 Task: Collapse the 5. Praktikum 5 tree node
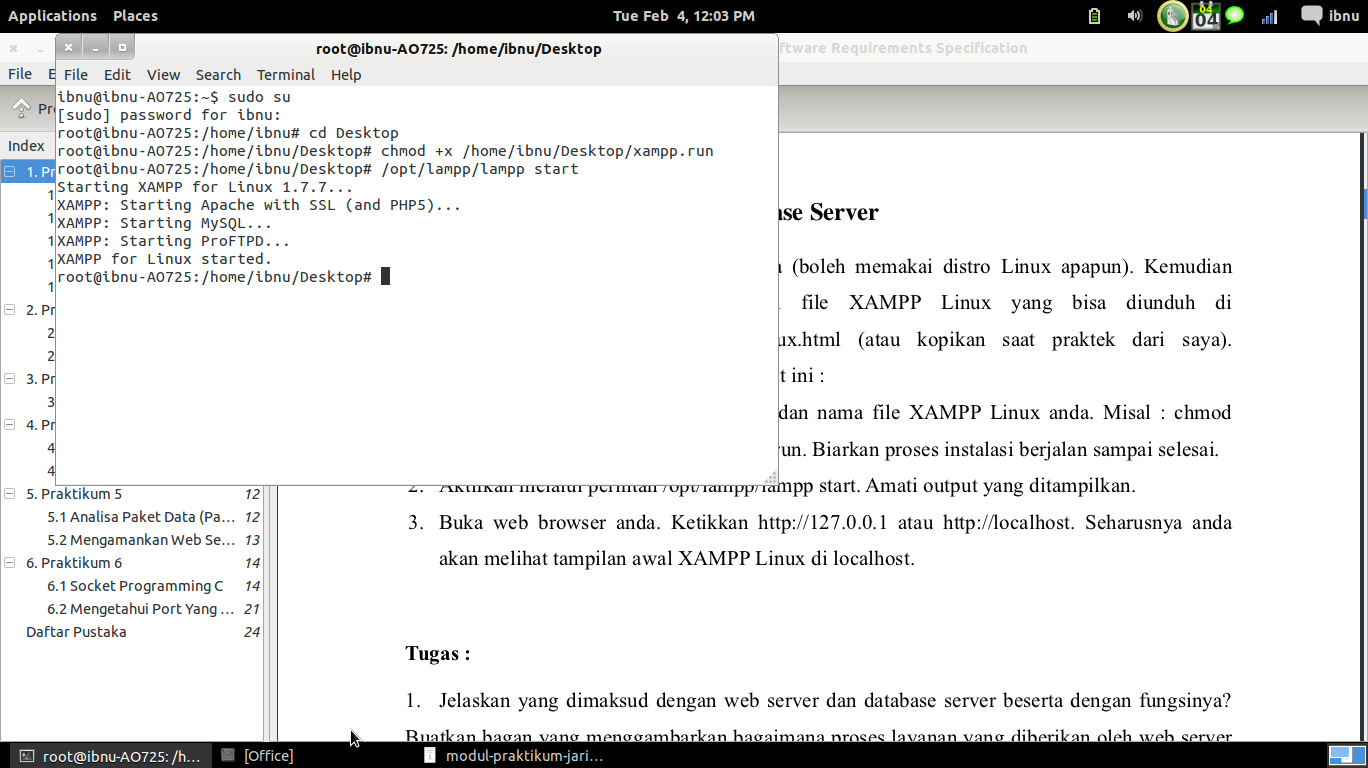tap(9, 494)
